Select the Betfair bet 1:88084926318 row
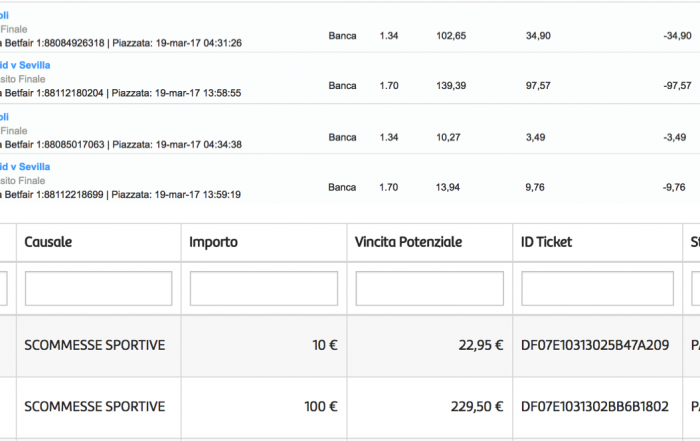The height and width of the screenshot is (441, 700). tap(350, 29)
